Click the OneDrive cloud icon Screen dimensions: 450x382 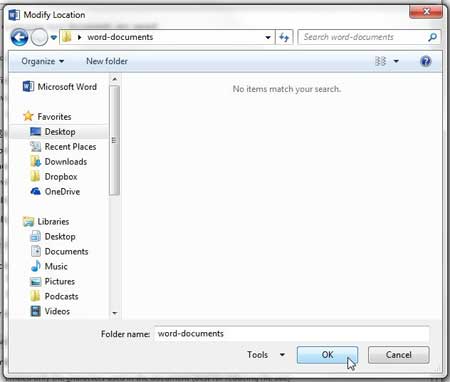pos(36,191)
